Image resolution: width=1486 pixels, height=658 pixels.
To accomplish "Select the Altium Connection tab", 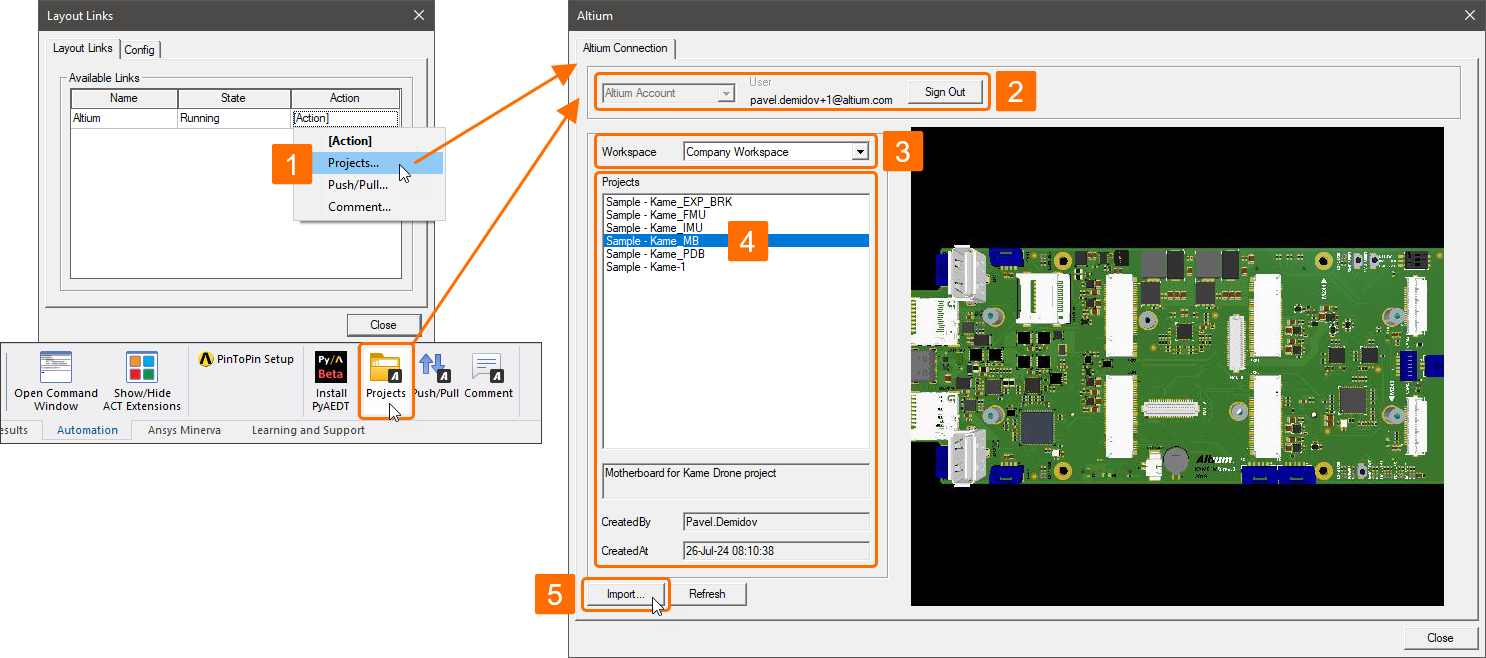I will (x=625, y=48).
